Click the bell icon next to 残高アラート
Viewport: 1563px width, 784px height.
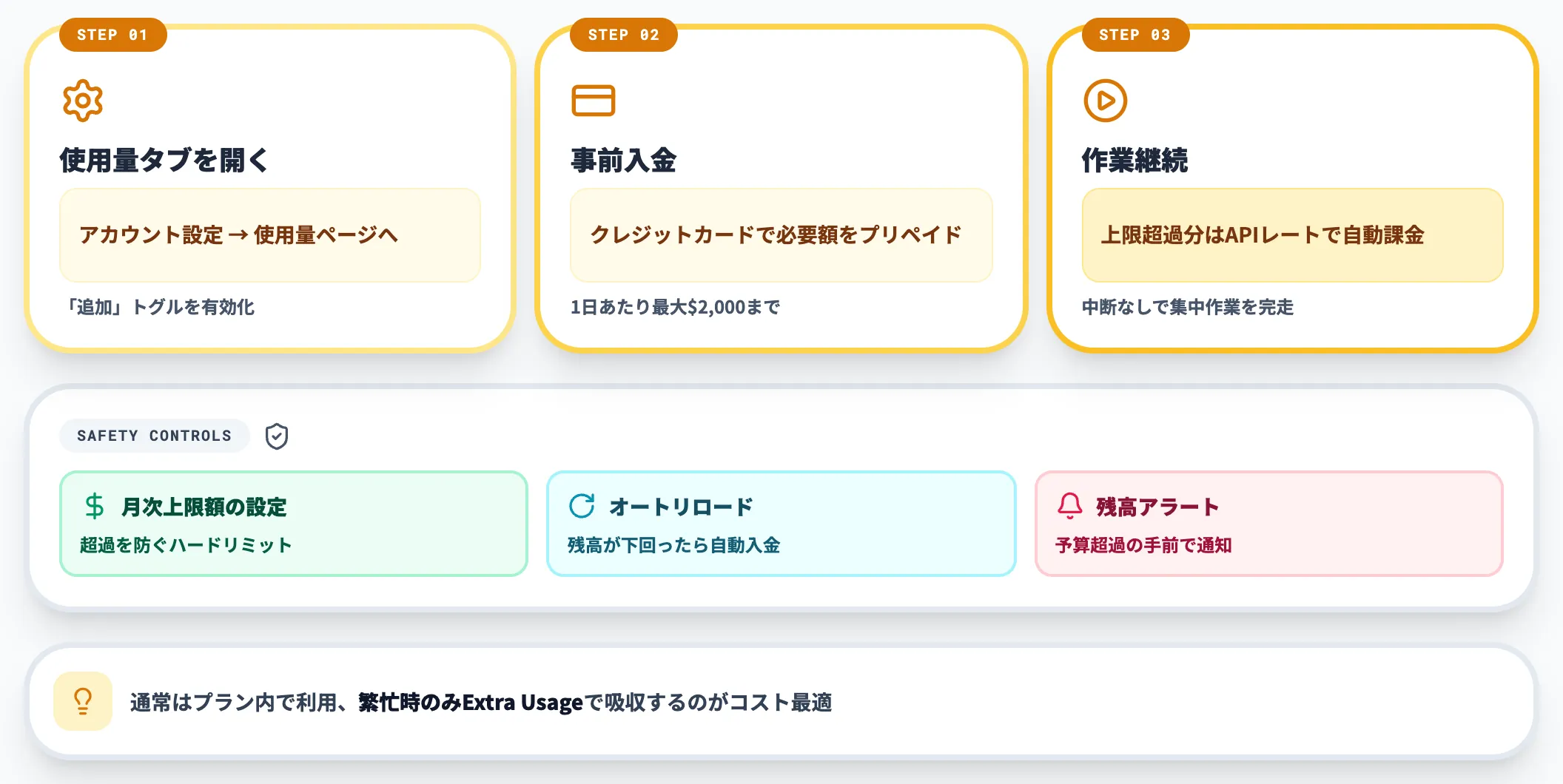1070,507
